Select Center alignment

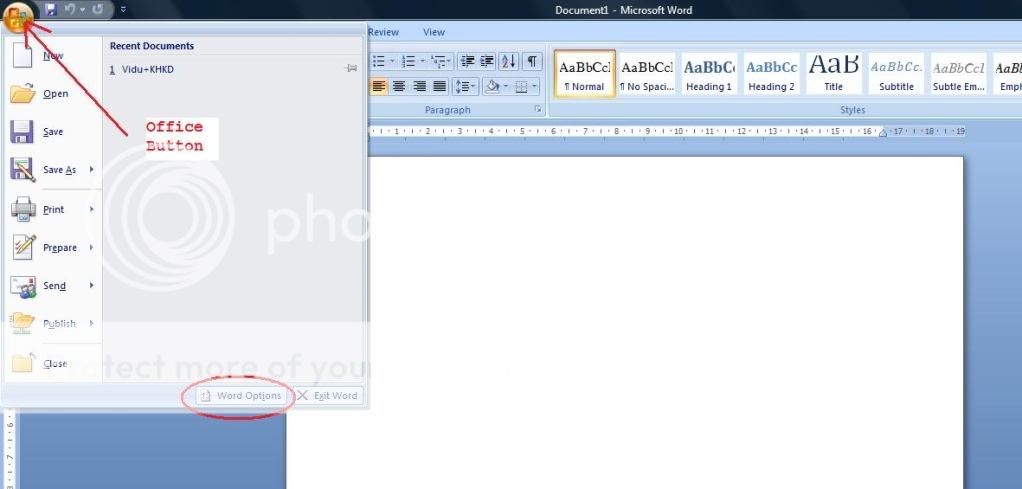[399, 86]
